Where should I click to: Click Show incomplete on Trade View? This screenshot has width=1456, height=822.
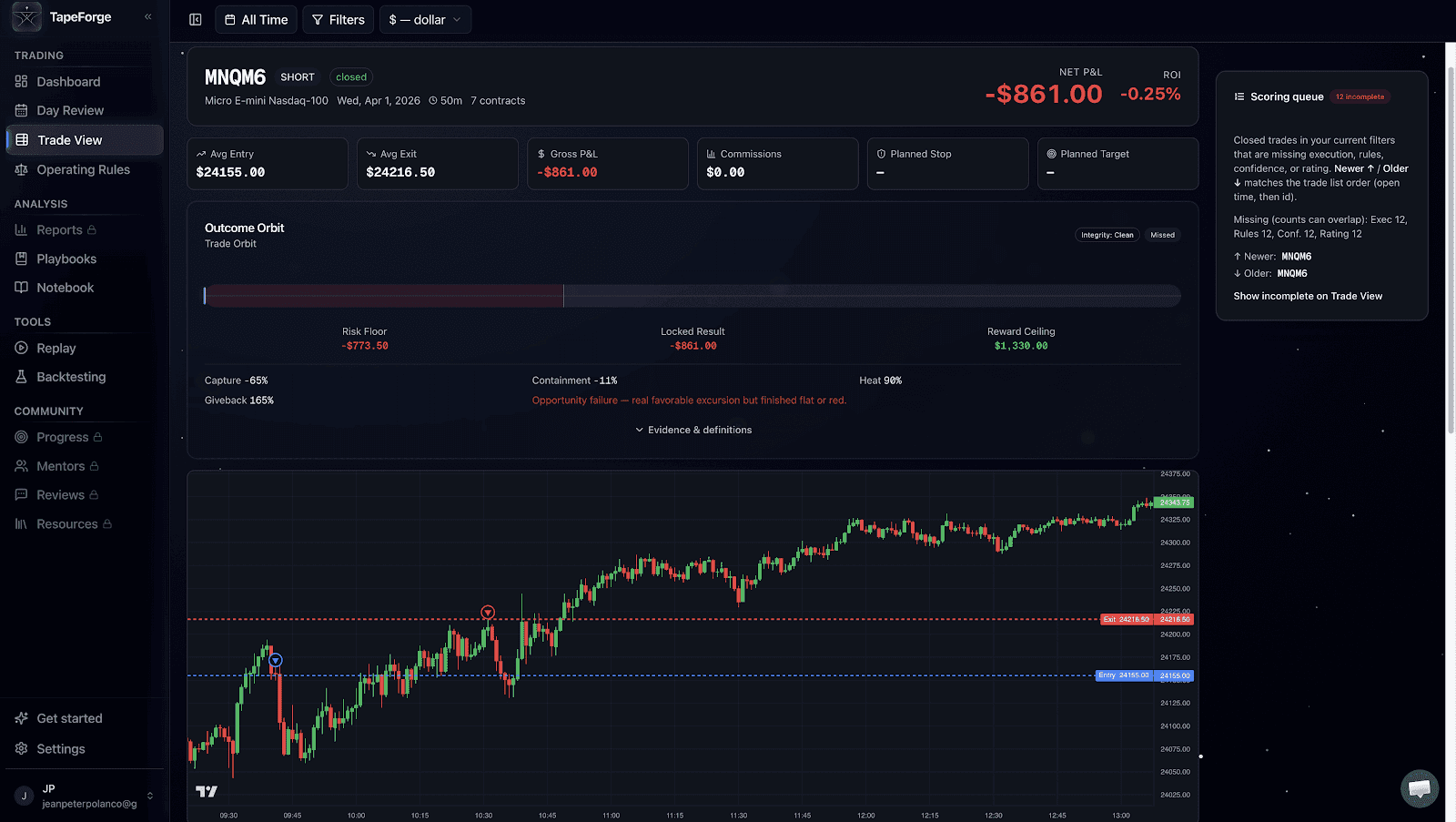pyautogui.click(x=1308, y=296)
